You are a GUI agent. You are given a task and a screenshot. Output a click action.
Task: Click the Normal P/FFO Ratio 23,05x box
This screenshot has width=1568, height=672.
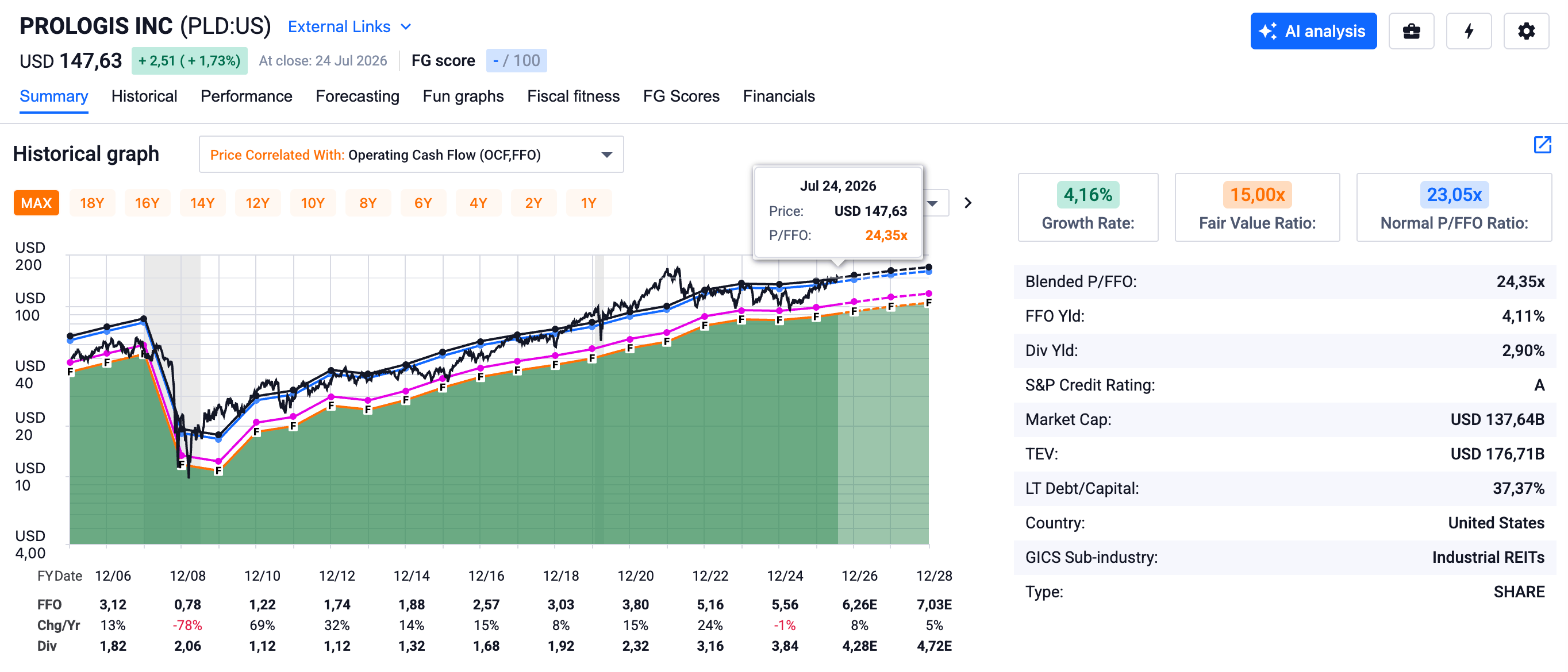[x=1454, y=207]
